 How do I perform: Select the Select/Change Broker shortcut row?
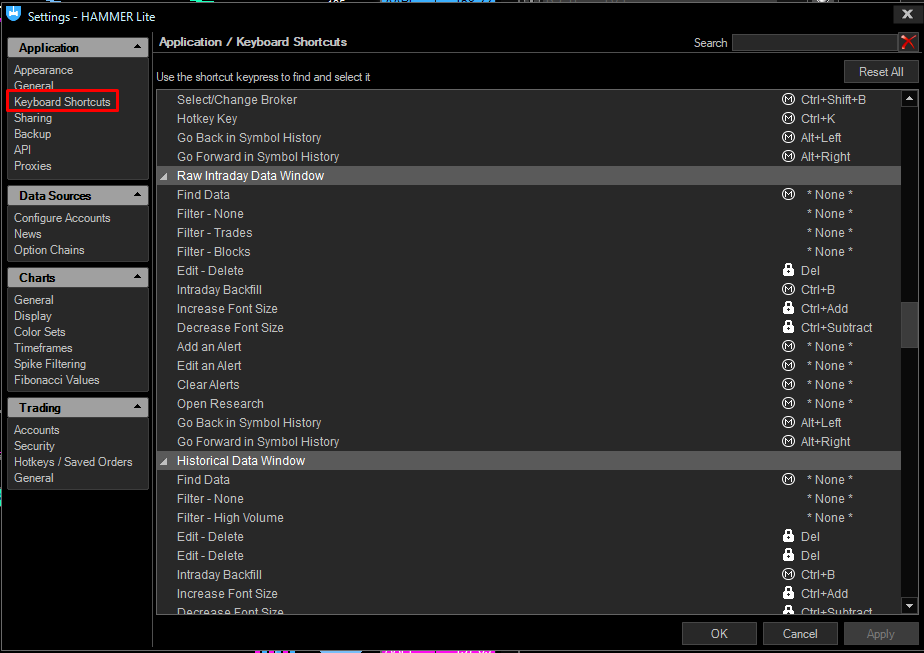coord(529,100)
